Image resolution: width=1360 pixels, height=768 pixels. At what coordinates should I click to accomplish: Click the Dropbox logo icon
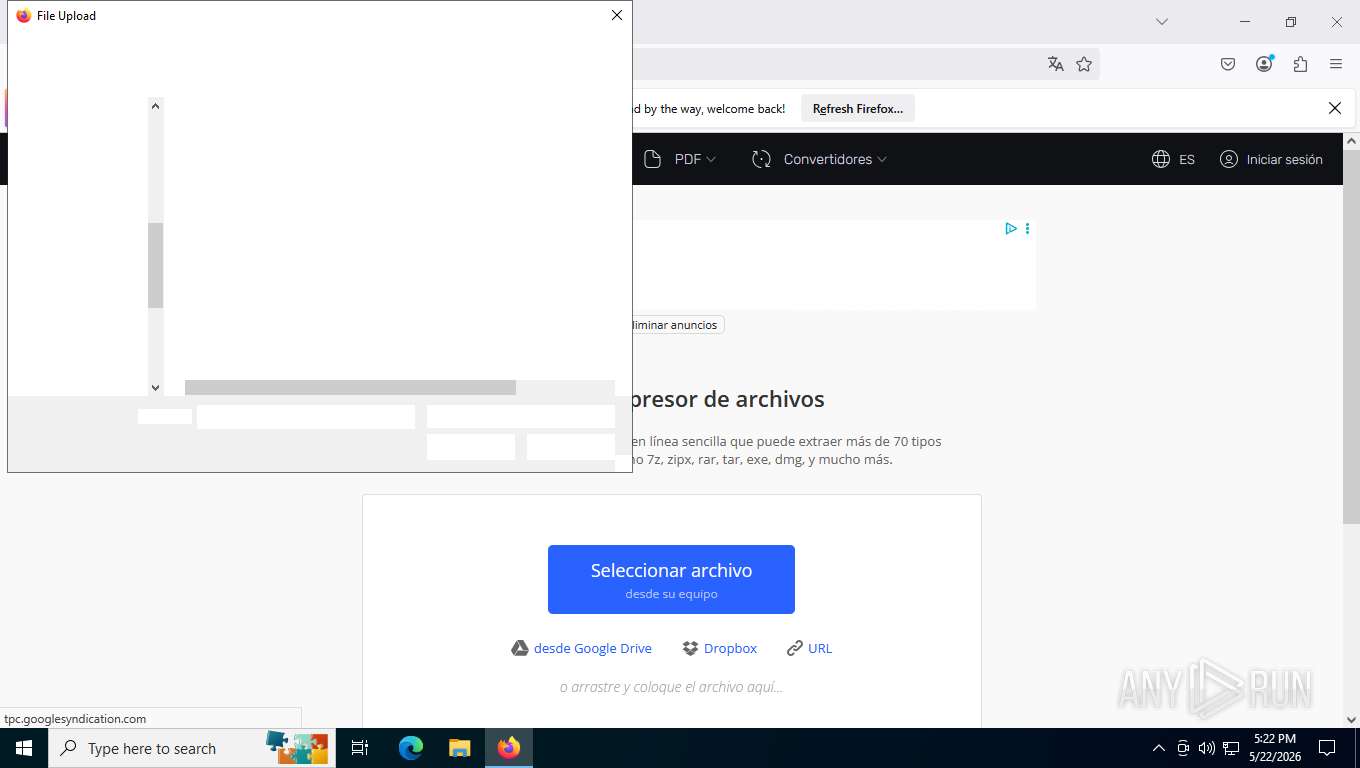[690, 648]
